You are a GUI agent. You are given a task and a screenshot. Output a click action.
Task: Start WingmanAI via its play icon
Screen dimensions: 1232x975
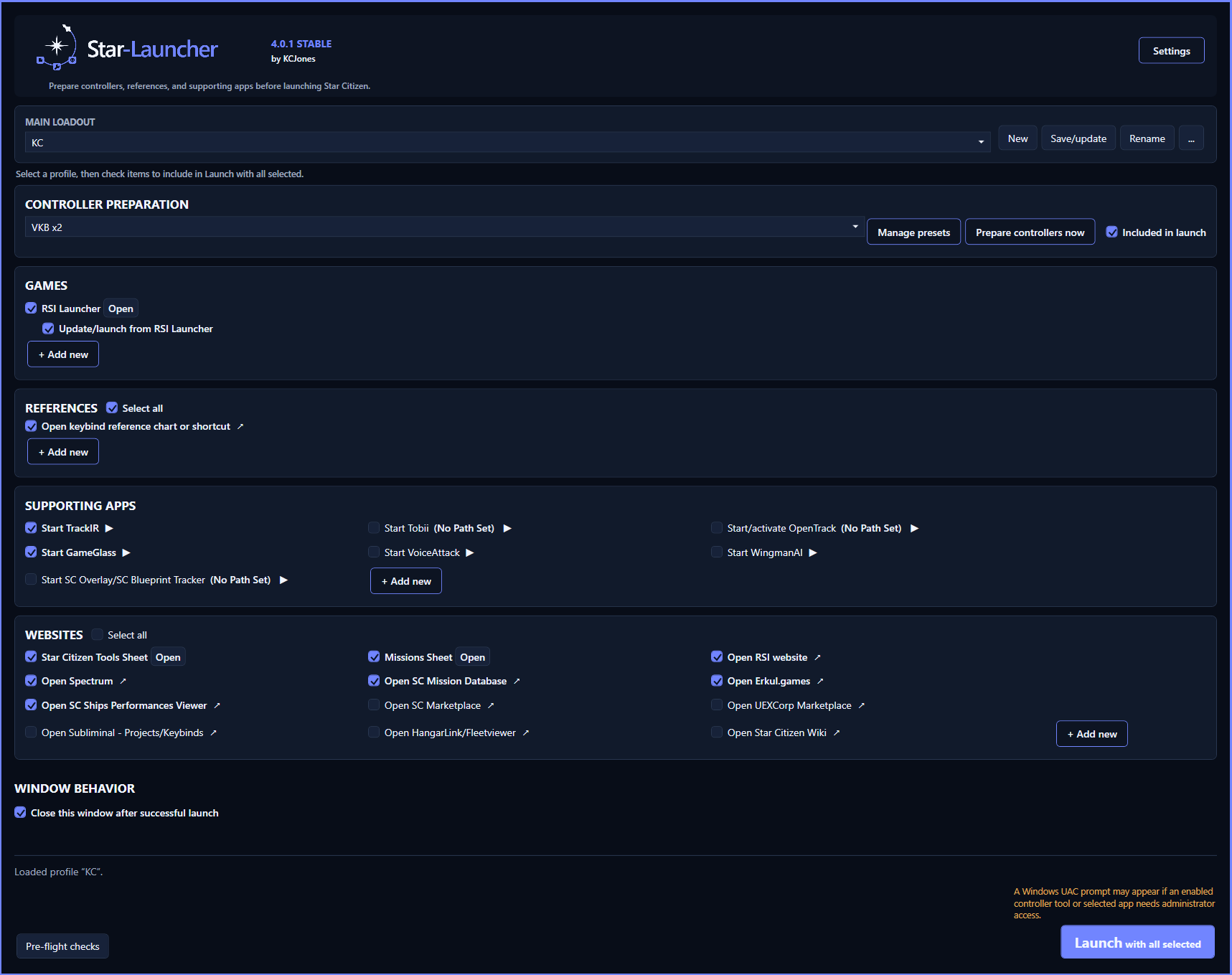click(813, 552)
